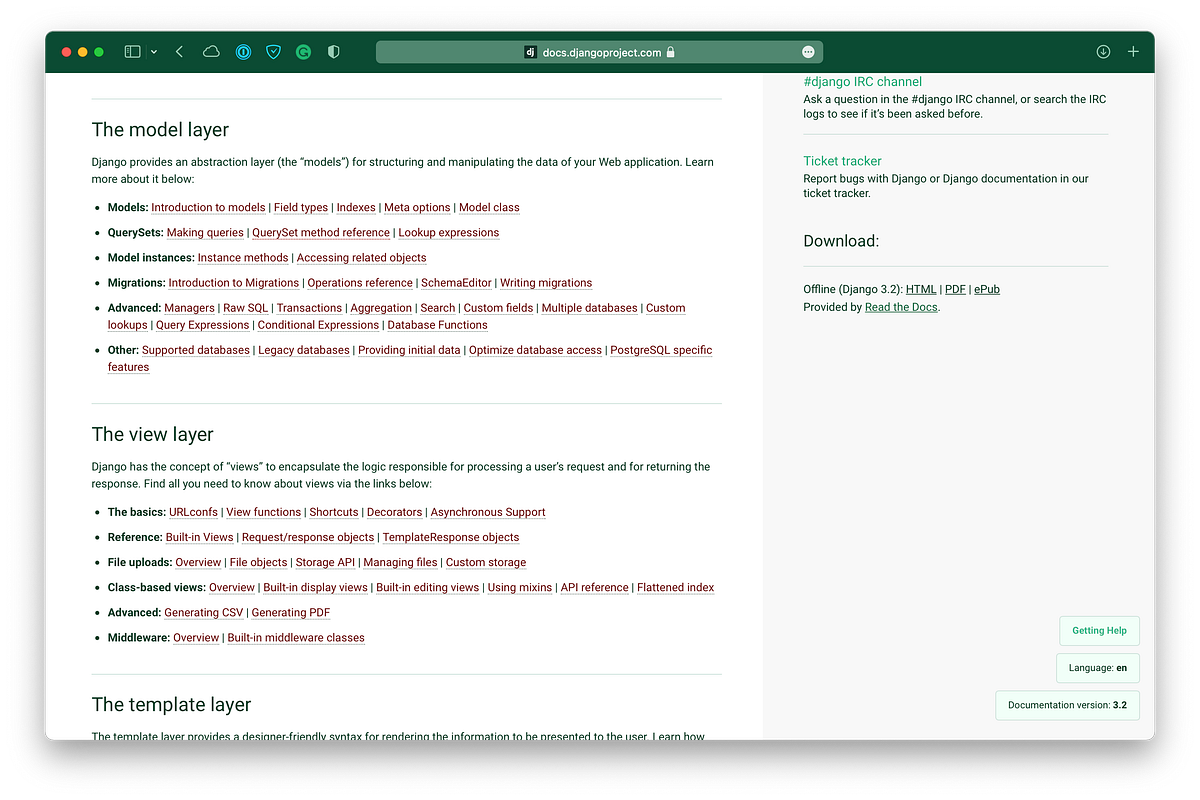Open the Documentation version 3.2 selector
1200x800 pixels.
[1067, 705]
